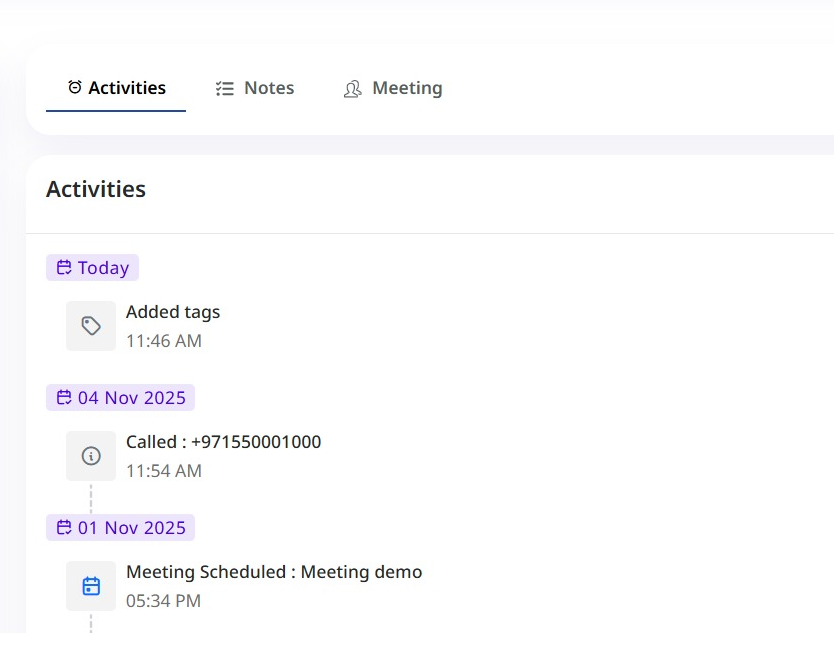Screen dimensions: 834x662
Task: Click the people icon beside Meeting
Action: (x=352, y=89)
